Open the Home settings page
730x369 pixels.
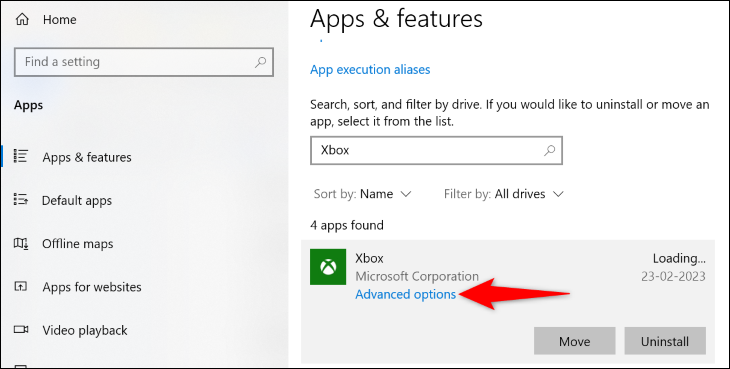click(x=60, y=20)
